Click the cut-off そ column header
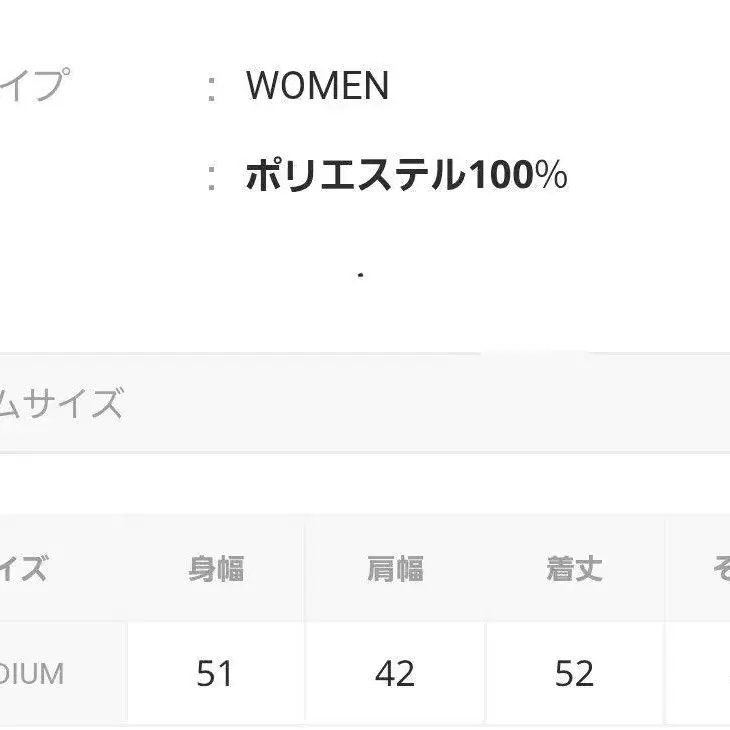 pyautogui.click(x=720, y=569)
